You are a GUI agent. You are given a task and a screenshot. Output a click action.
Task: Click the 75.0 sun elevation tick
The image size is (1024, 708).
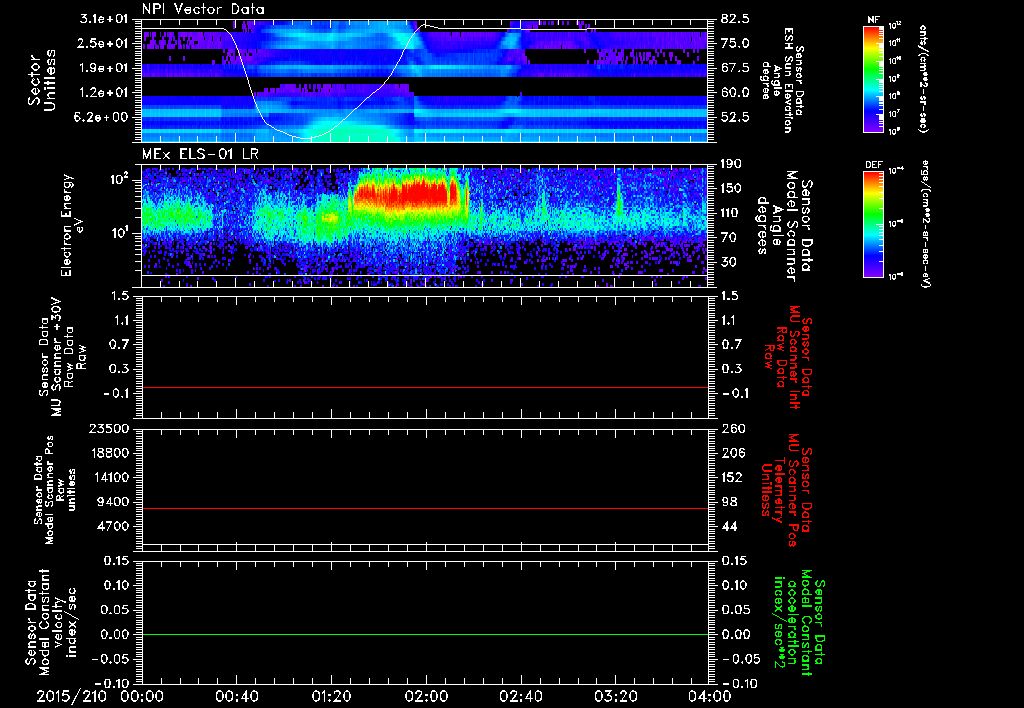pyautogui.click(x=735, y=43)
